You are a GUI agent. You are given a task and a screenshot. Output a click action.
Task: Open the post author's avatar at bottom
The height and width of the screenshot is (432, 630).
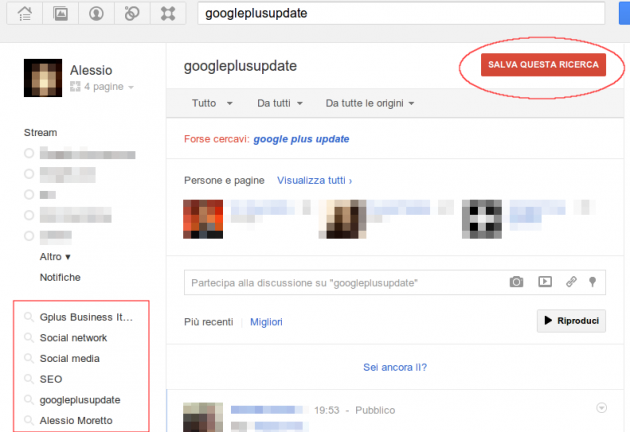click(x=203, y=417)
